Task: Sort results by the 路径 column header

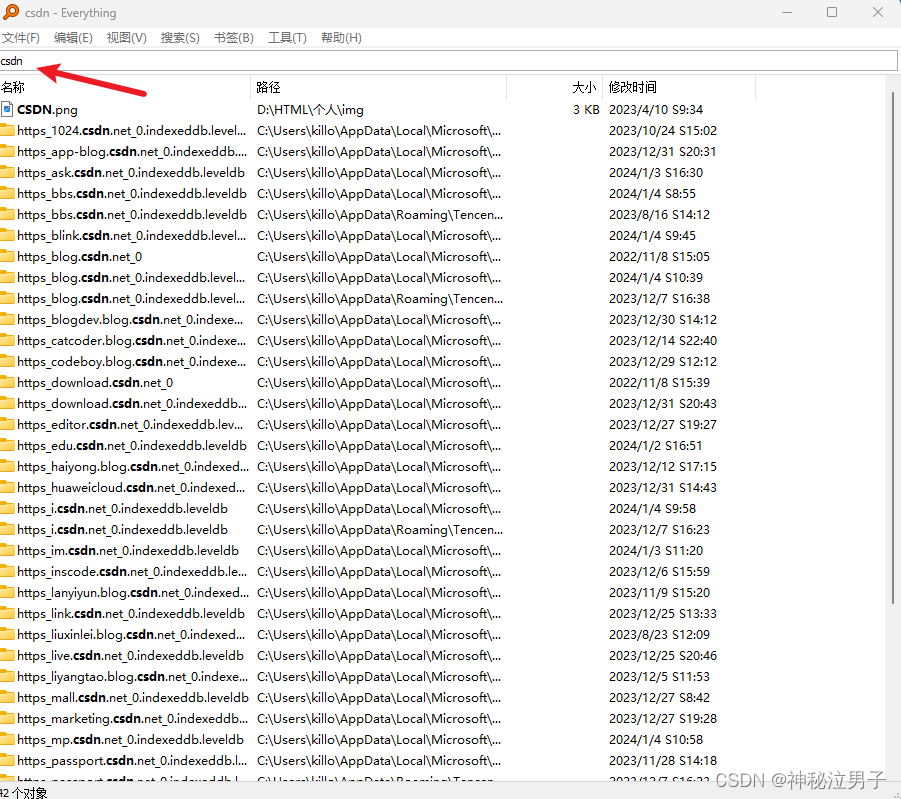Action: pyautogui.click(x=379, y=87)
